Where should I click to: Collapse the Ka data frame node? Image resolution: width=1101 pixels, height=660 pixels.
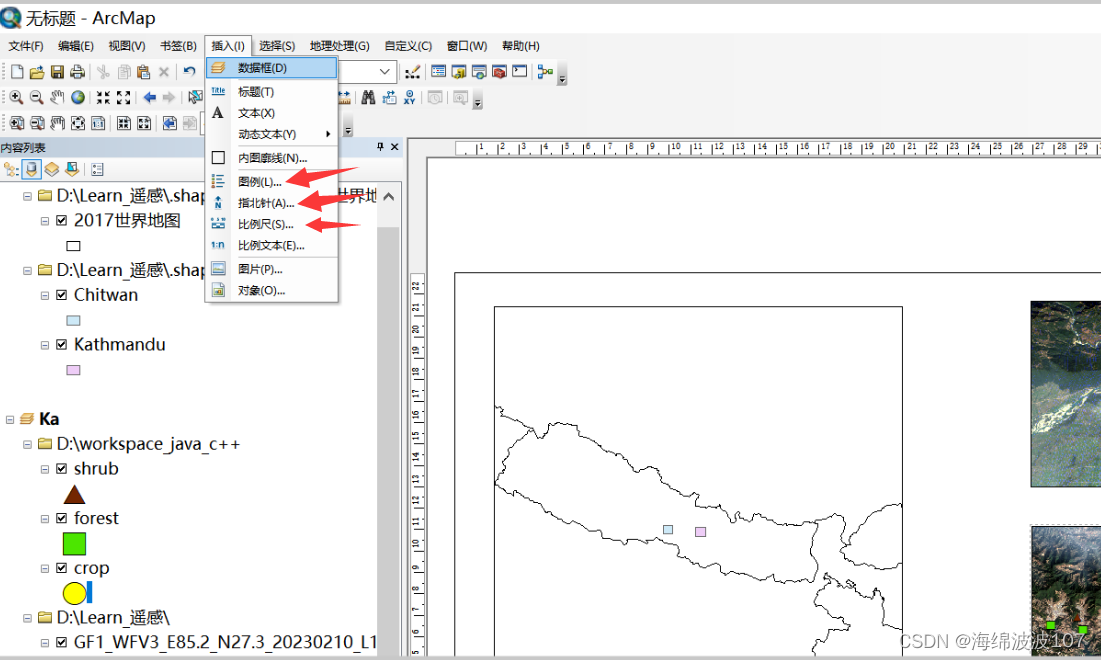point(10,419)
